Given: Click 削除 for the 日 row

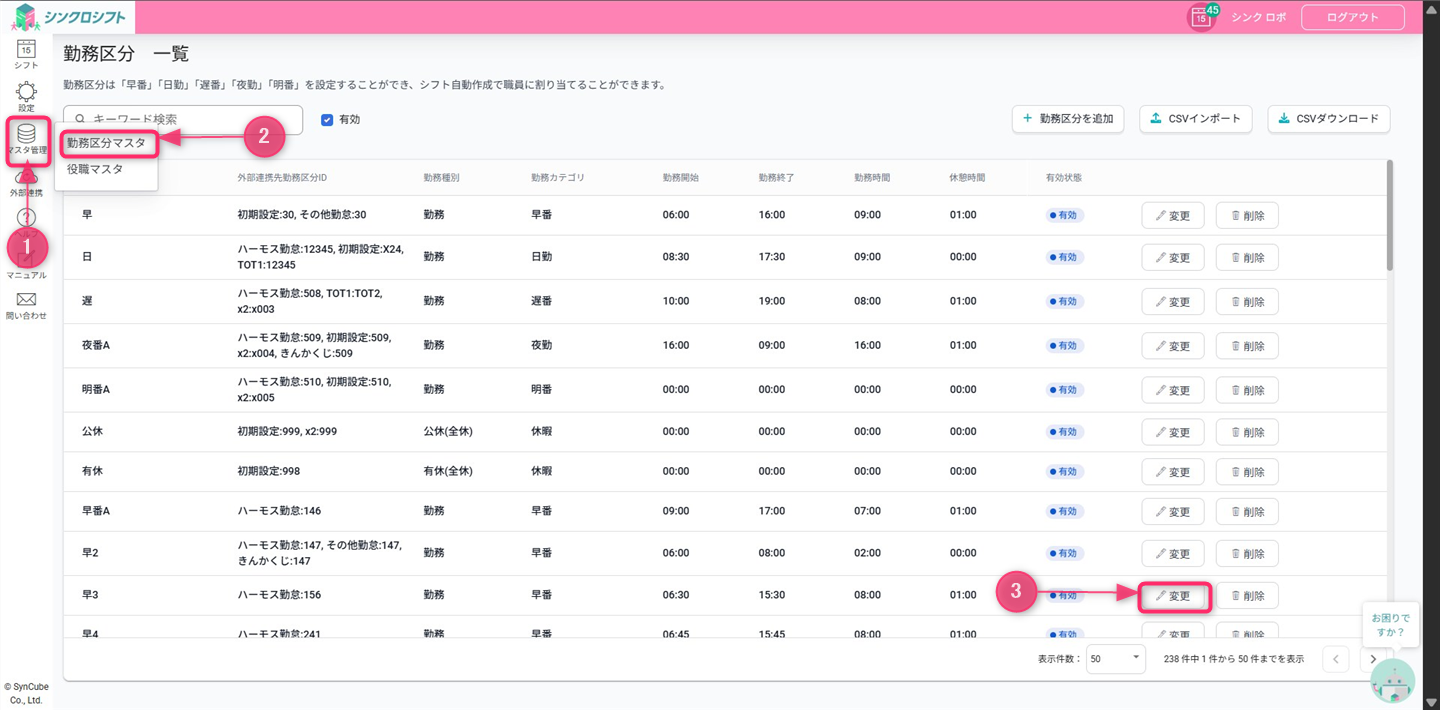Looking at the screenshot, I should pos(1247,258).
